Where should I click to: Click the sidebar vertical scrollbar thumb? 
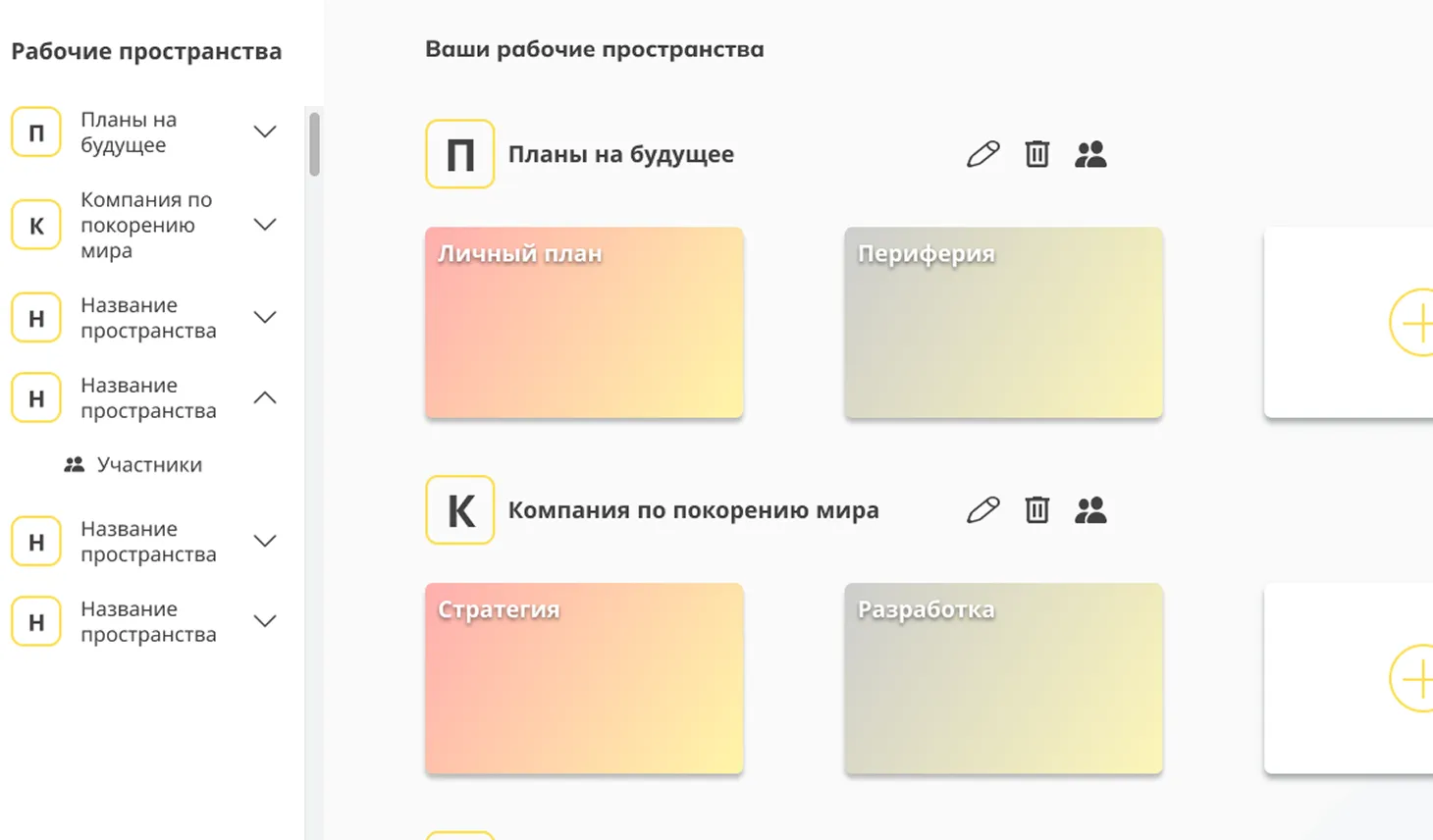click(314, 144)
